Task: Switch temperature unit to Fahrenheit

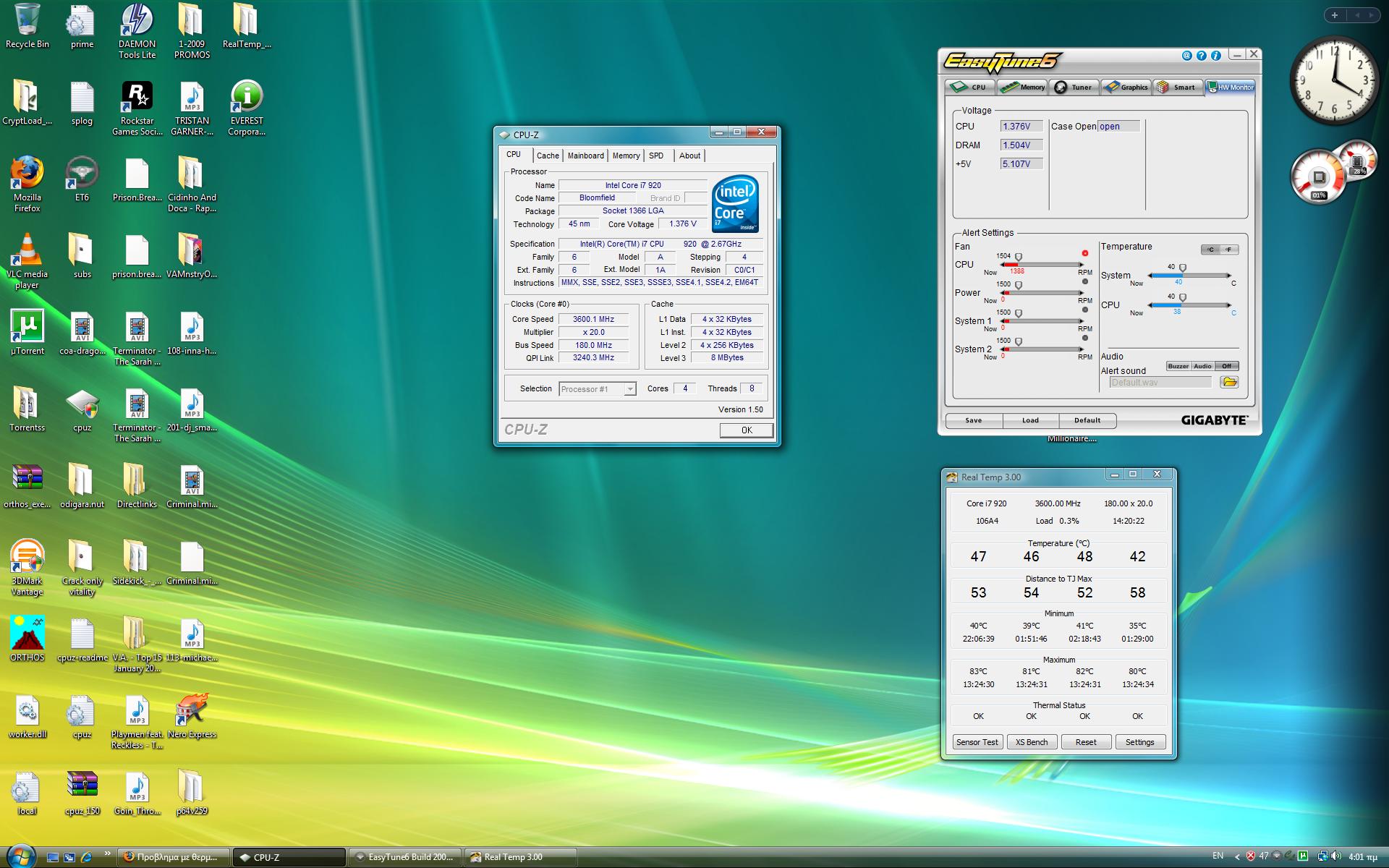Action: coord(1229,250)
